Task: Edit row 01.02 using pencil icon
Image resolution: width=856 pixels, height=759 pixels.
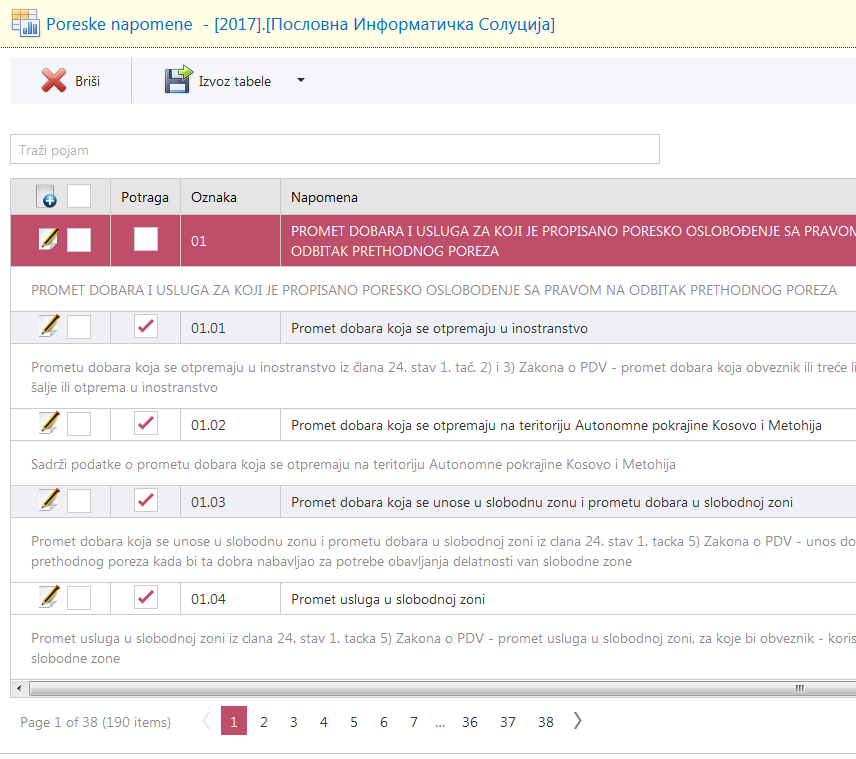Action: [48, 424]
